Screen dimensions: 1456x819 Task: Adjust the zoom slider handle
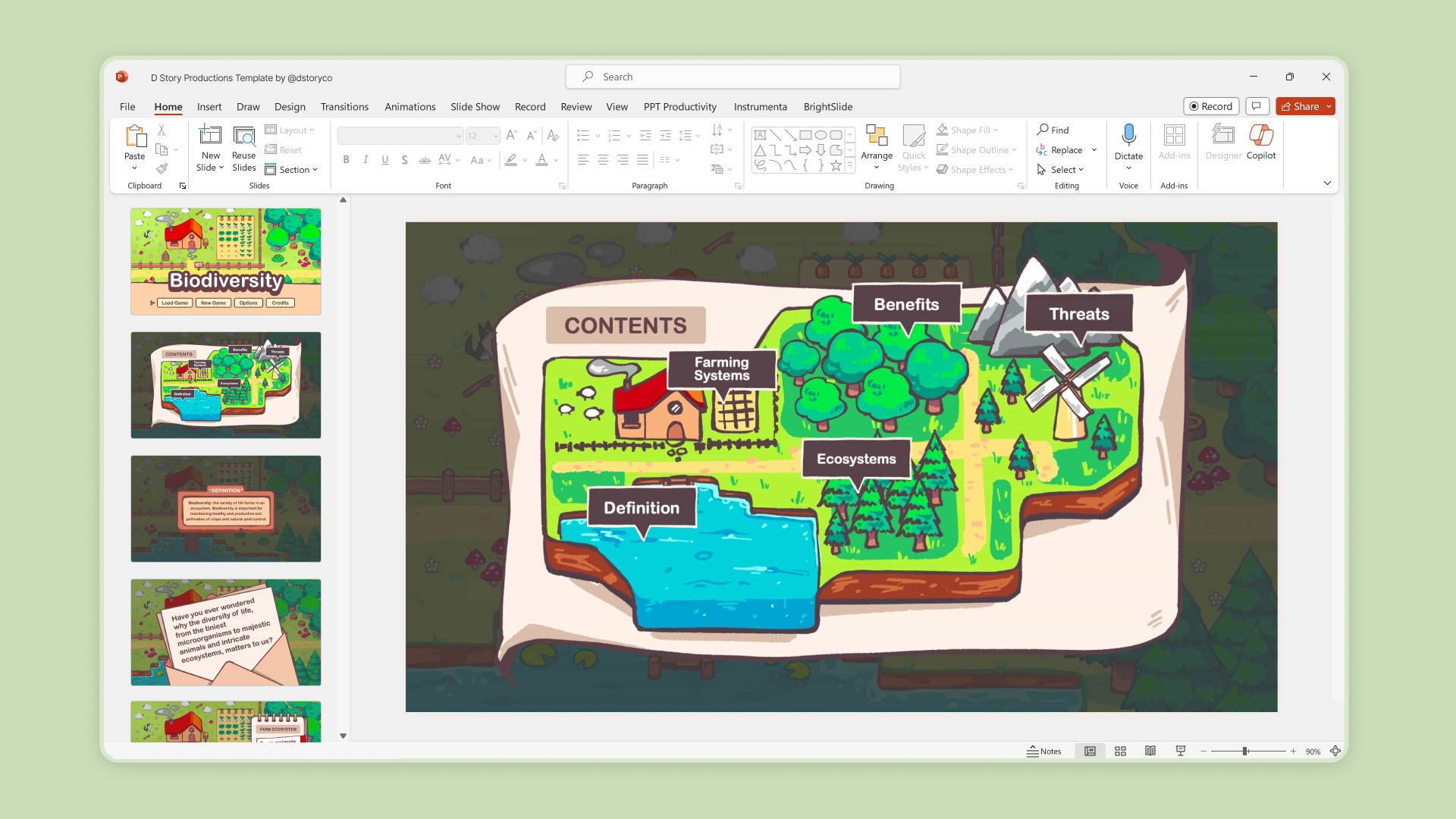[x=1245, y=752]
